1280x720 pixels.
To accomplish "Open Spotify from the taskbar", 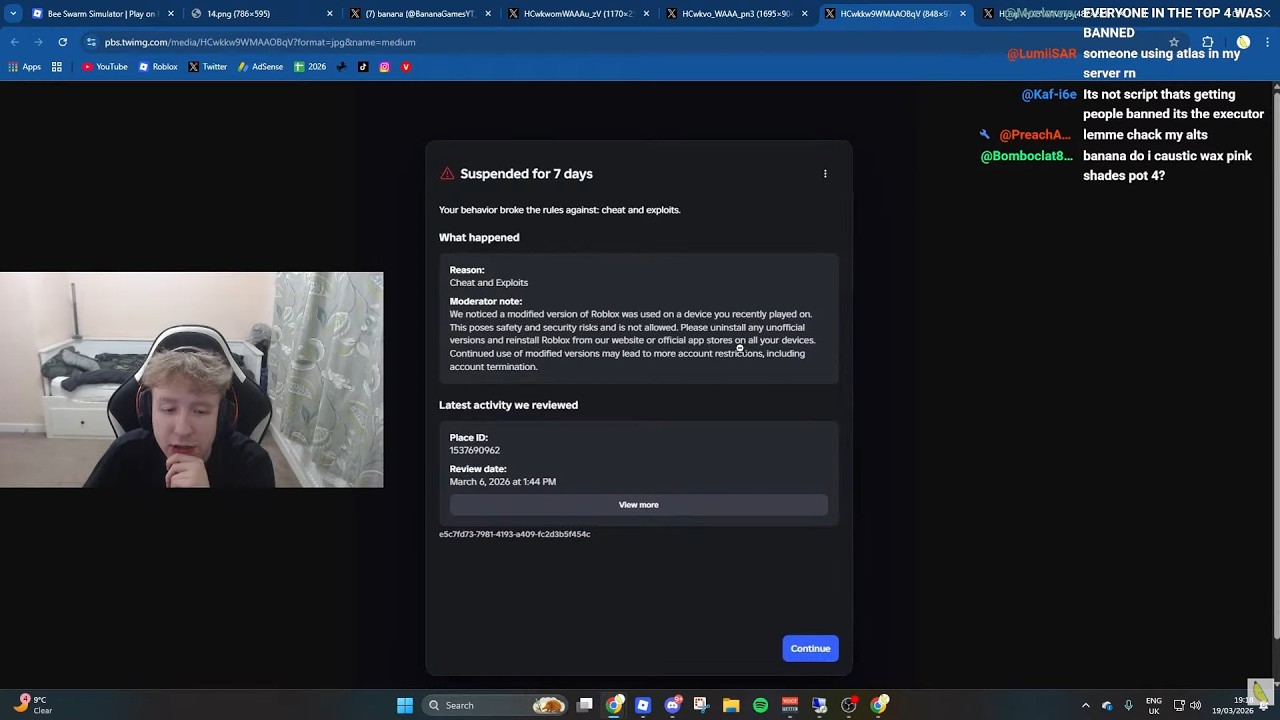I will point(760,706).
